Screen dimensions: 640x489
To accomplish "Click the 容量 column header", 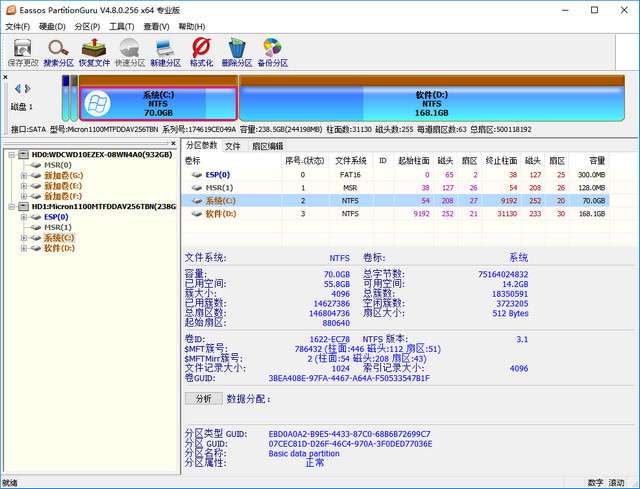I will point(589,161).
